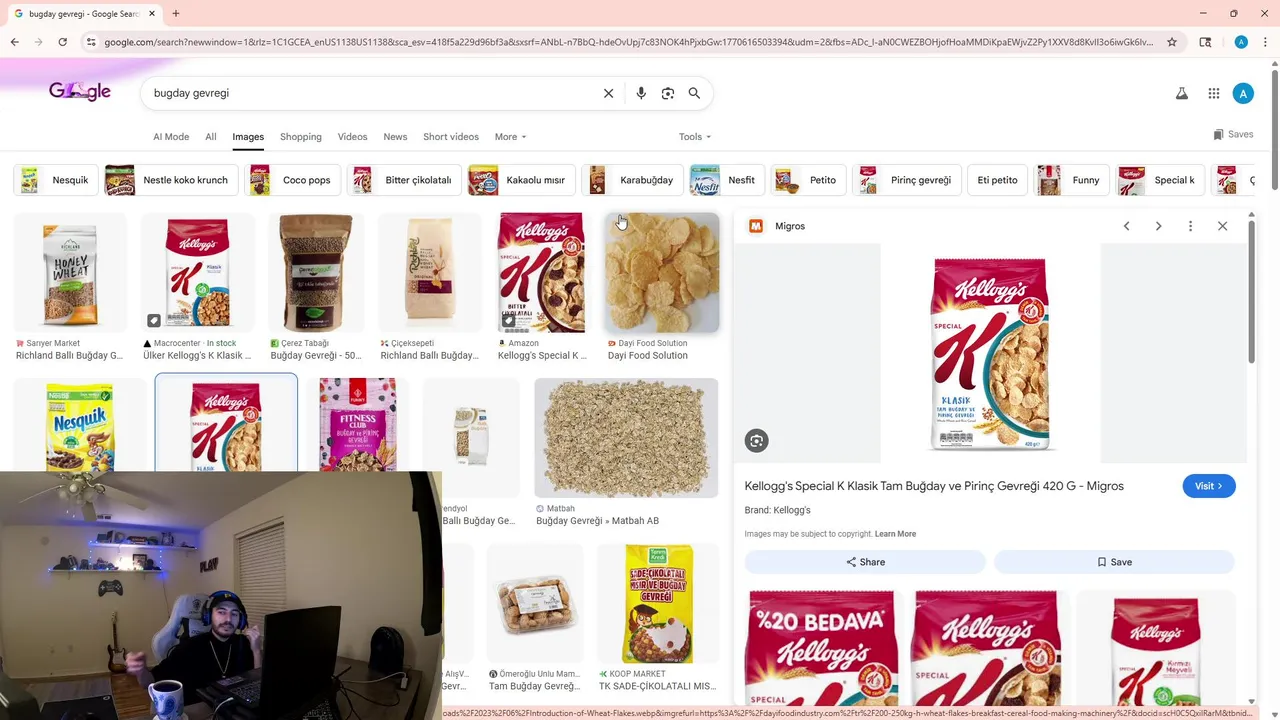This screenshot has height=720, width=1280.
Task: Click the Migros source favicon in the preview panel
Action: [756, 226]
